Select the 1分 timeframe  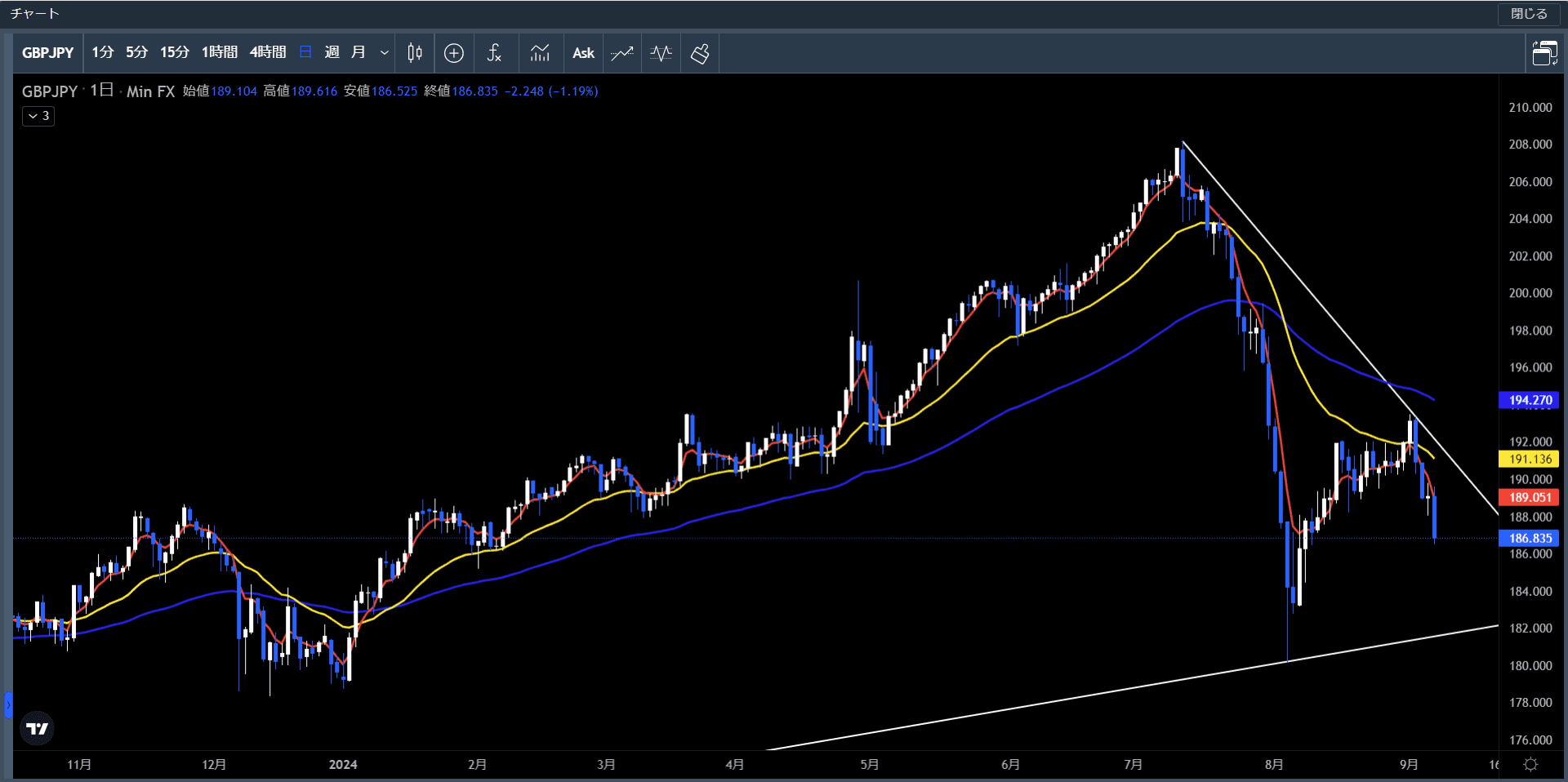point(103,53)
